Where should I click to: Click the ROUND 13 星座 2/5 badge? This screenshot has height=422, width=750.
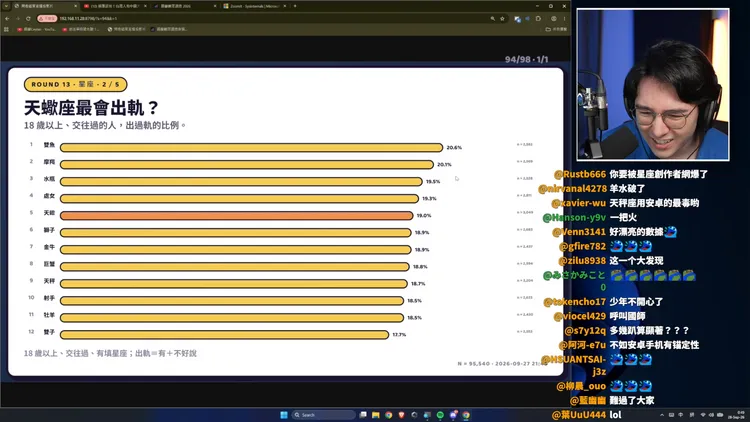click(x=76, y=84)
